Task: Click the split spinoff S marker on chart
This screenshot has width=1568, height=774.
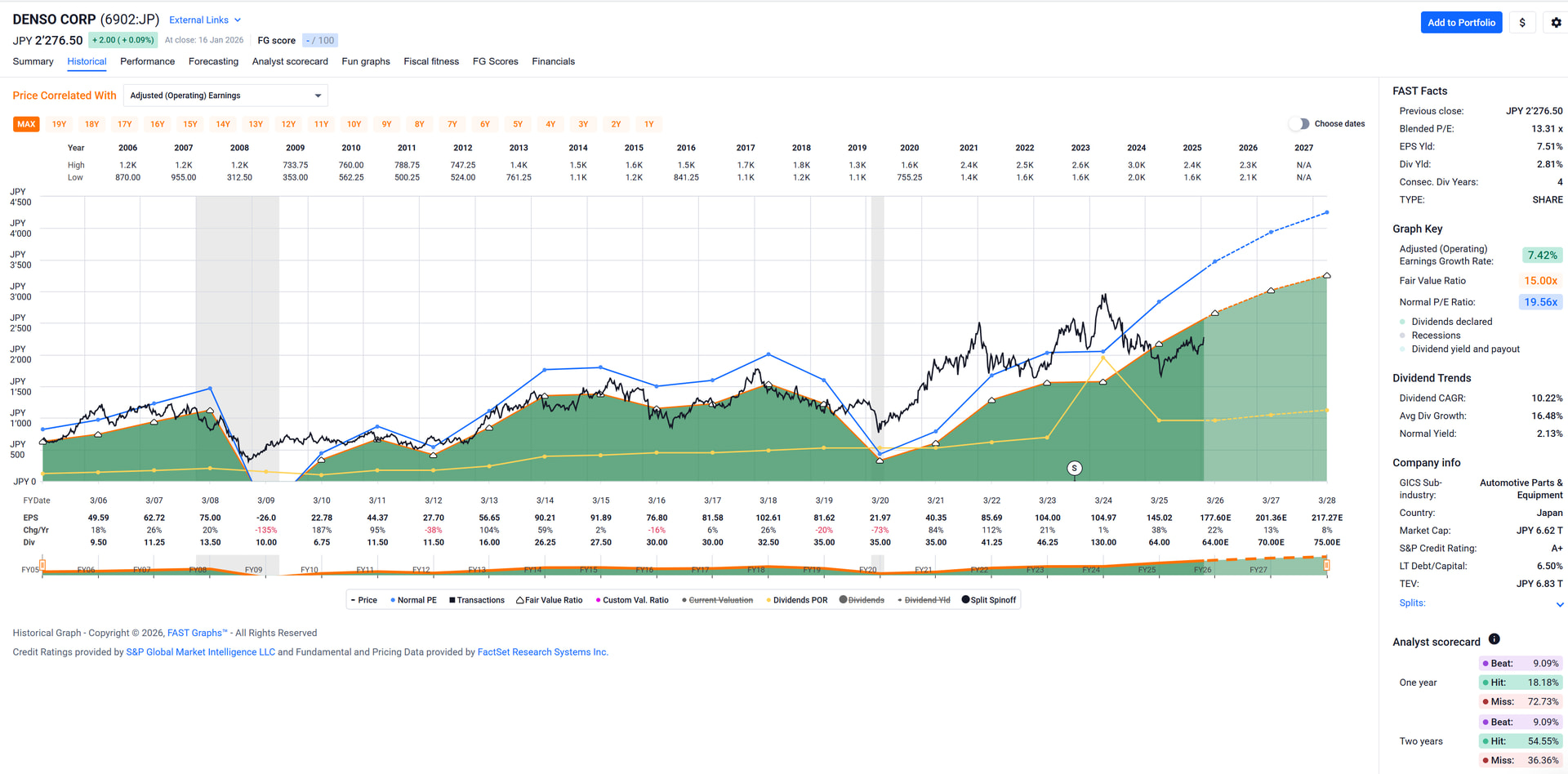Action: coord(1075,468)
